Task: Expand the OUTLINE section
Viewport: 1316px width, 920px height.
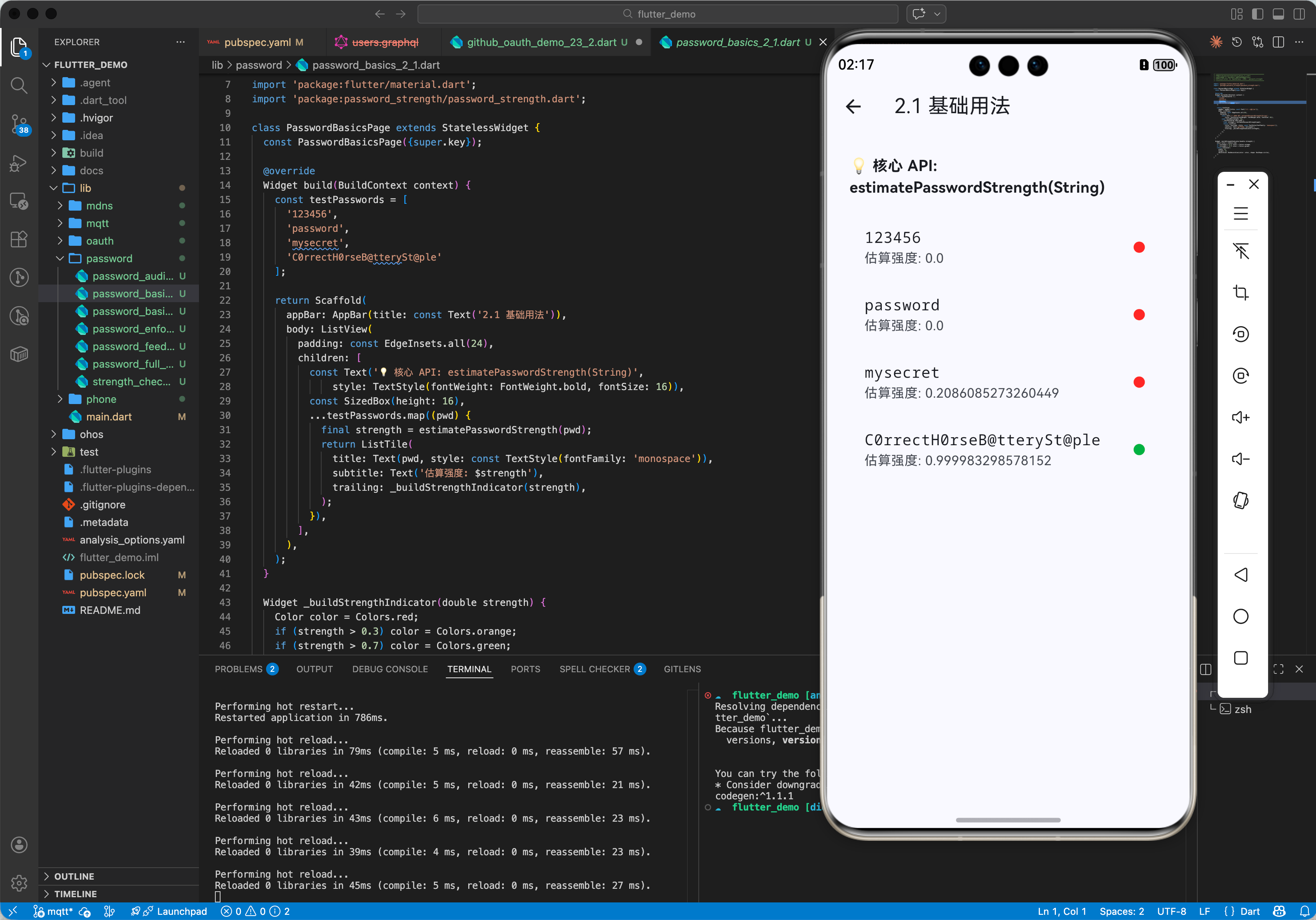Action: (74, 876)
